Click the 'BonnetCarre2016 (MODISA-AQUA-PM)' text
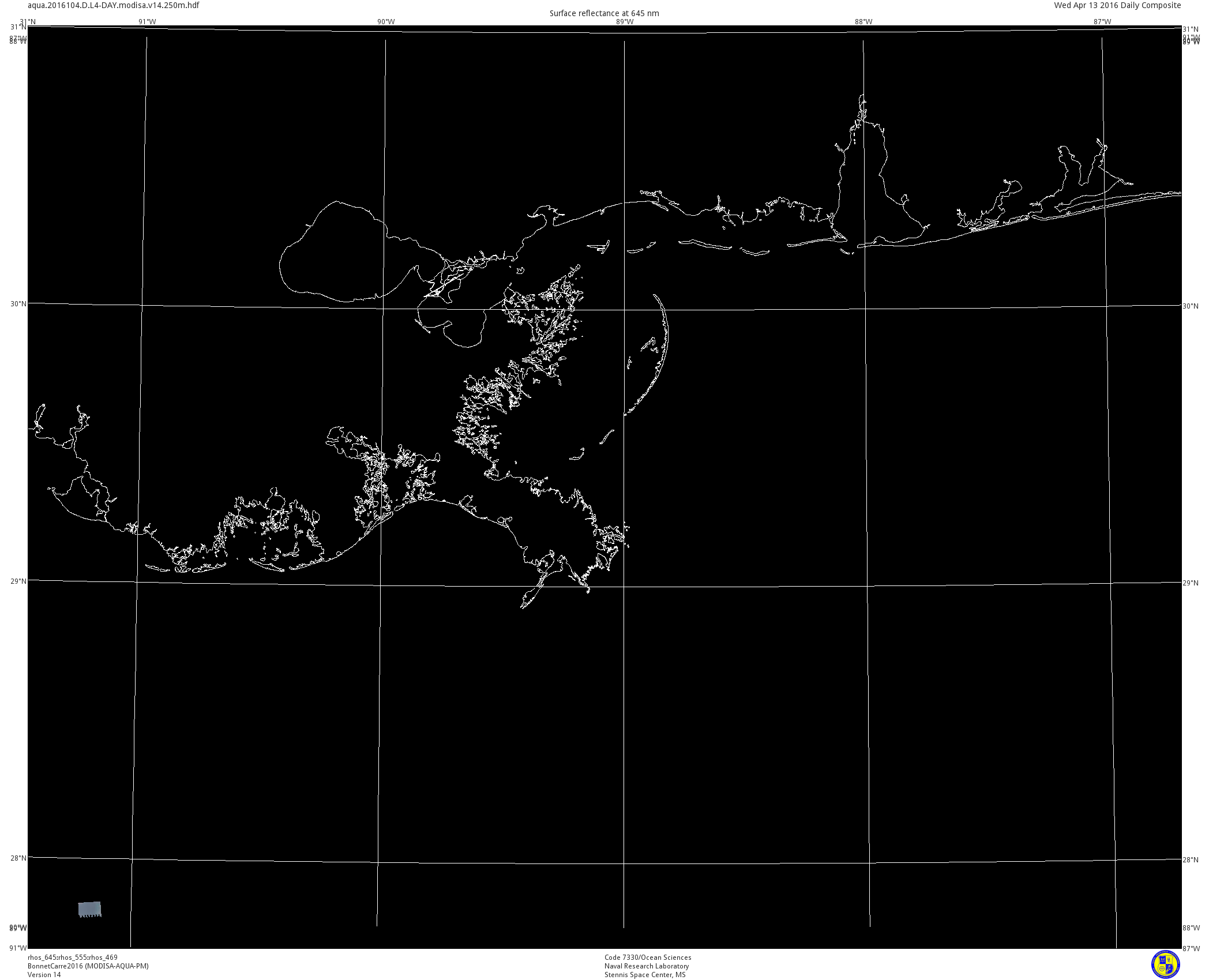Viewport: 1209px width, 980px height. coord(88,966)
